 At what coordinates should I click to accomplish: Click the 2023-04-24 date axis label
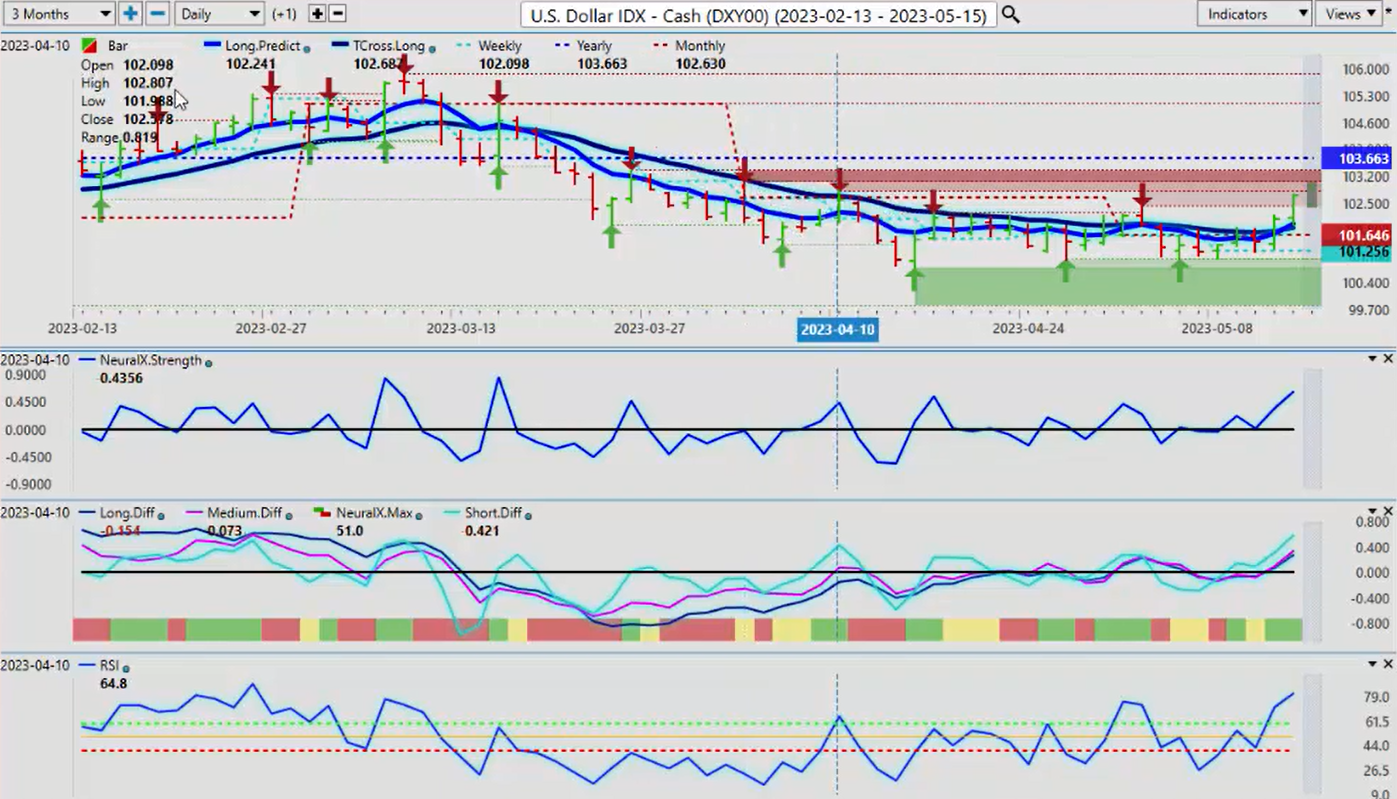click(x=1028, y=328)
